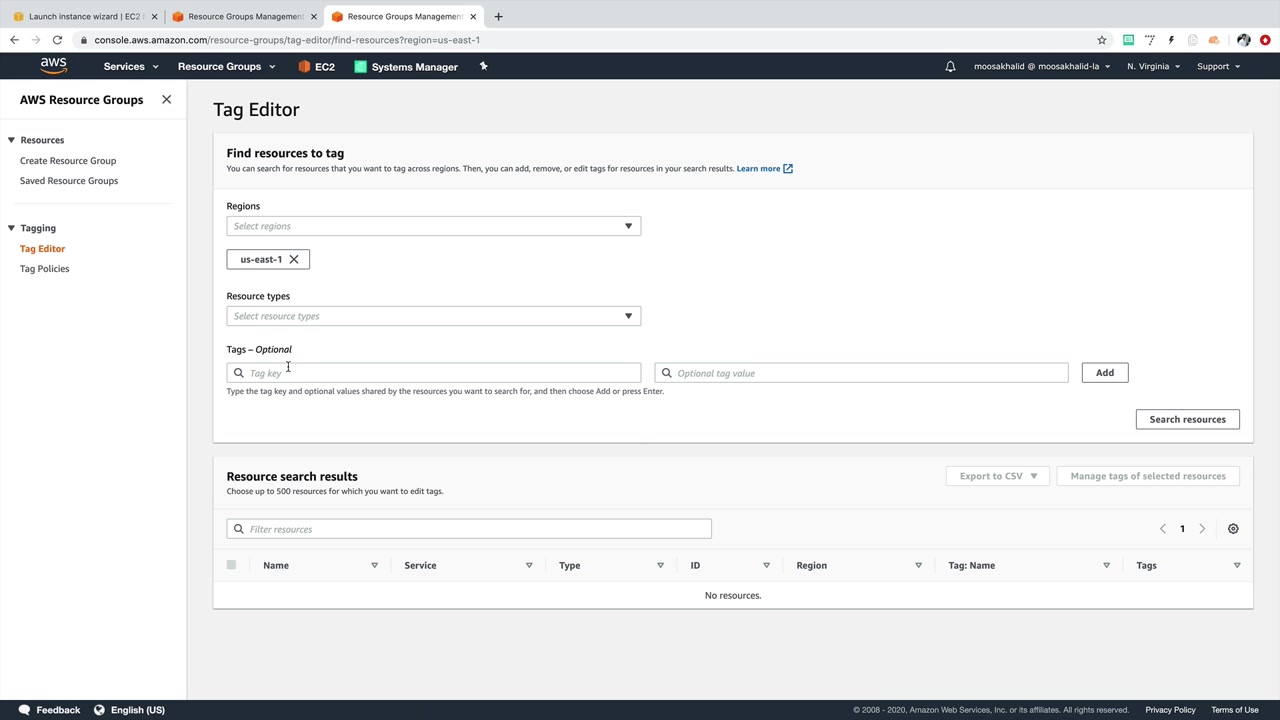1280x720 pixels.
Task: Expand the Select regions dropdown
Action: (433, 226)
